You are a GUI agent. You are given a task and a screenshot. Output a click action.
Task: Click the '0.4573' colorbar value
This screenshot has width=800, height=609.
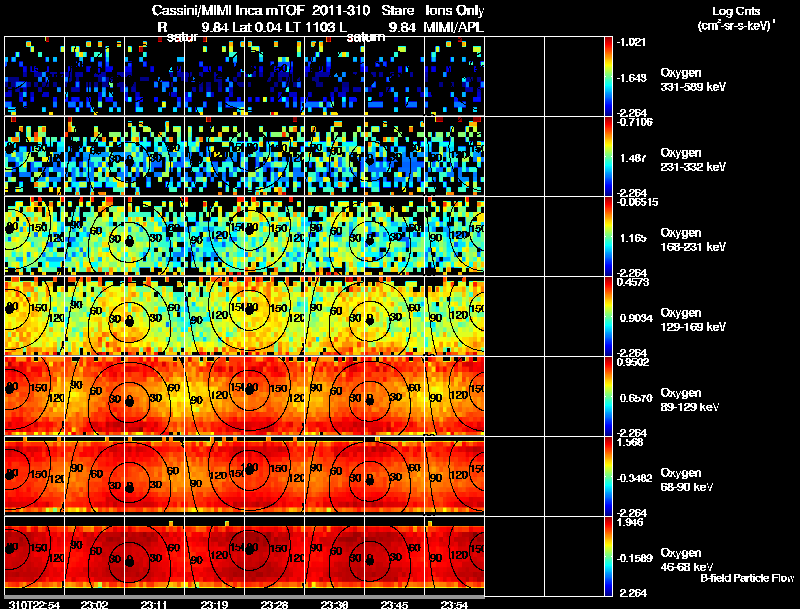633,282
